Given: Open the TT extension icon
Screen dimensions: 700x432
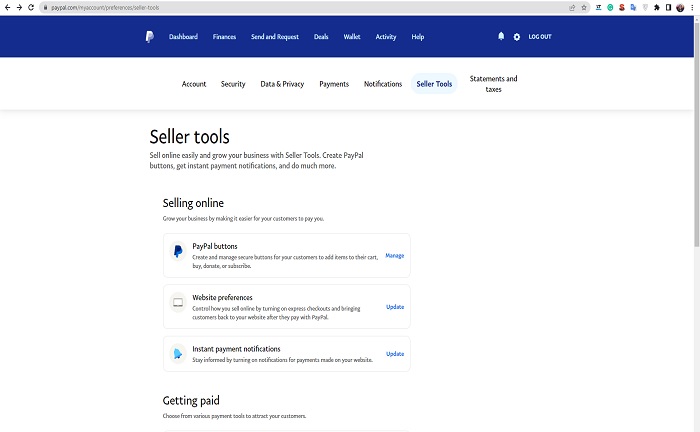Looking at the screenshot, I should 598,8.
